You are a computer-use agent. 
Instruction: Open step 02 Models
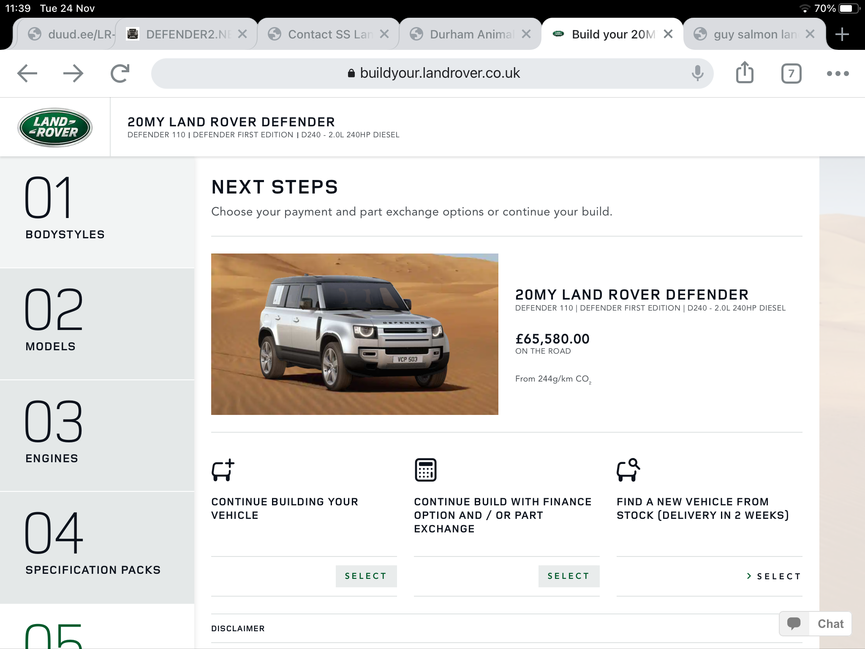coord(97,324)
